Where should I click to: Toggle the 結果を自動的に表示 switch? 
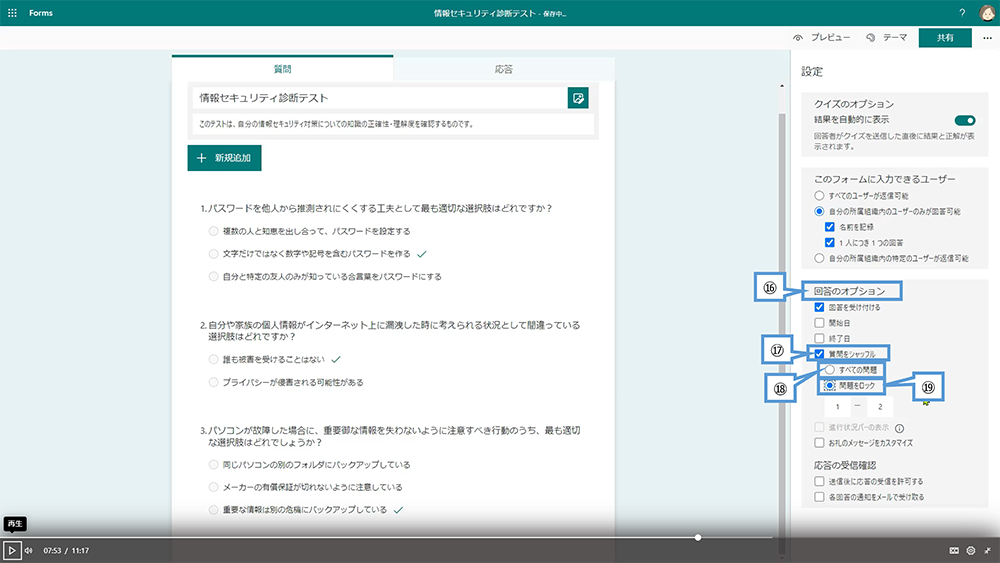pyautogui.click(x=965, y=121)
